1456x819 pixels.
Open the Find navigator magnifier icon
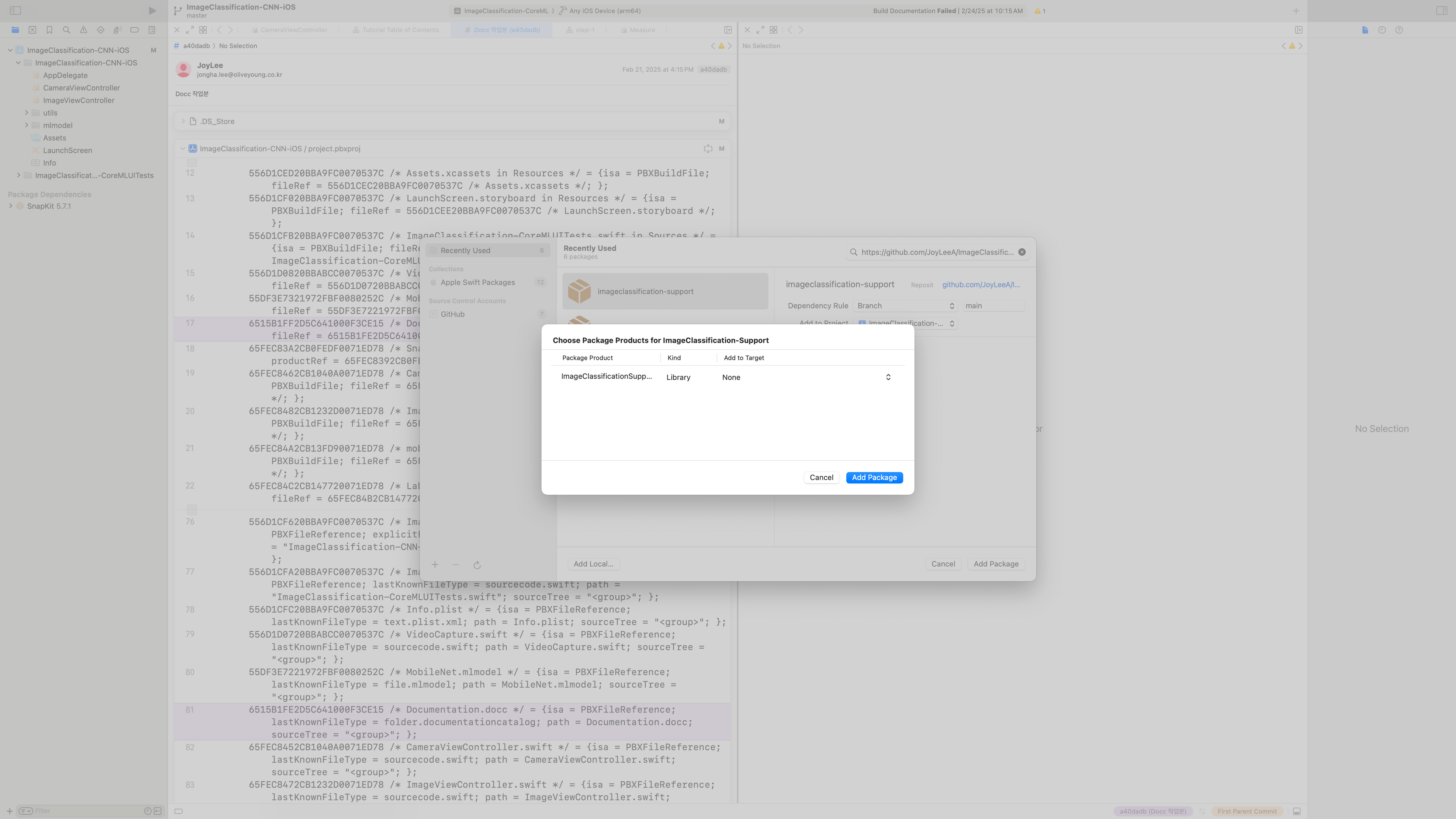pos(66,30)
